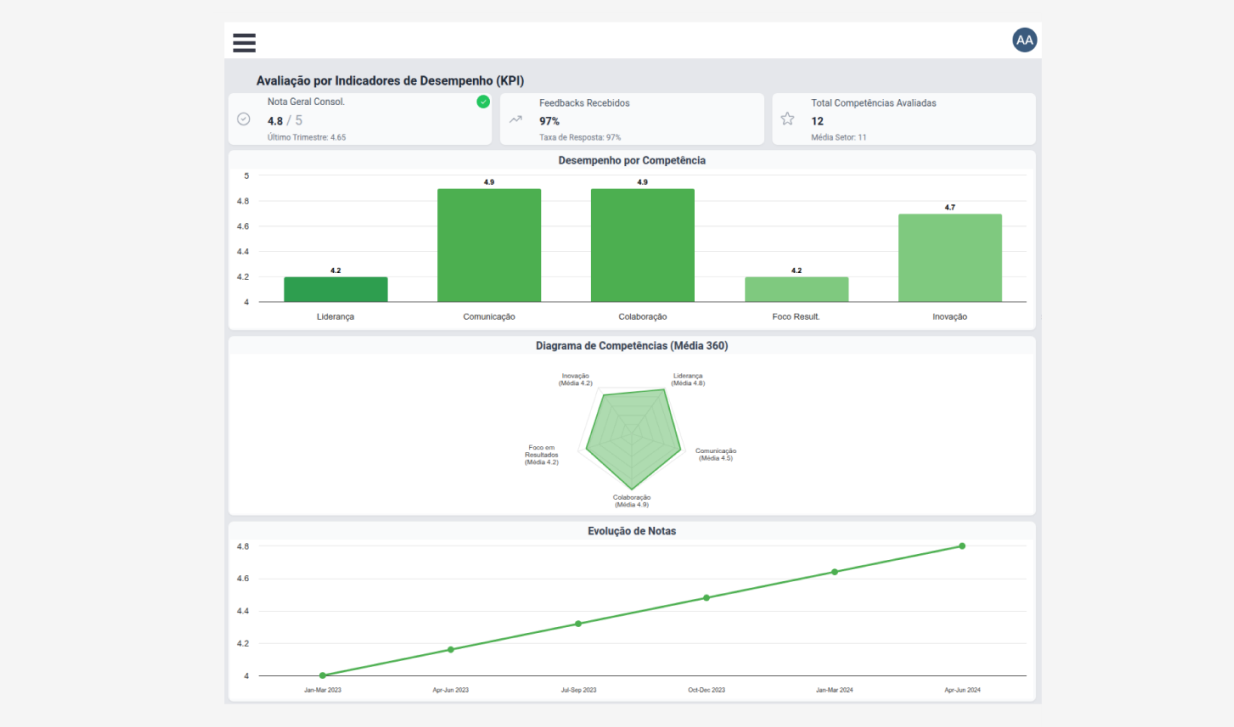
Task: Click the "12" total competências value
Action: pyautogui.click(x=817, y=120)
